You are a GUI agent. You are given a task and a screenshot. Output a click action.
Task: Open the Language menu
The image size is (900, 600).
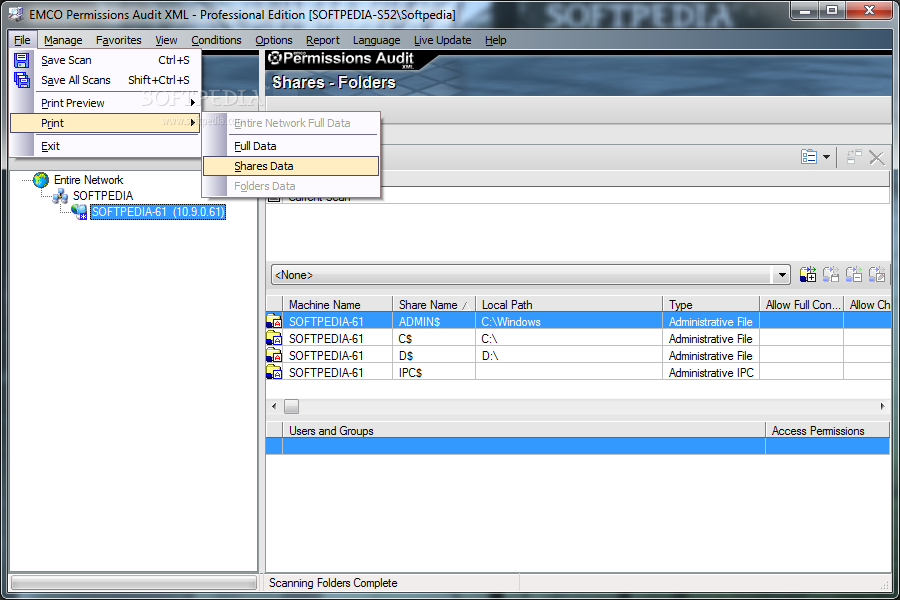377,40
